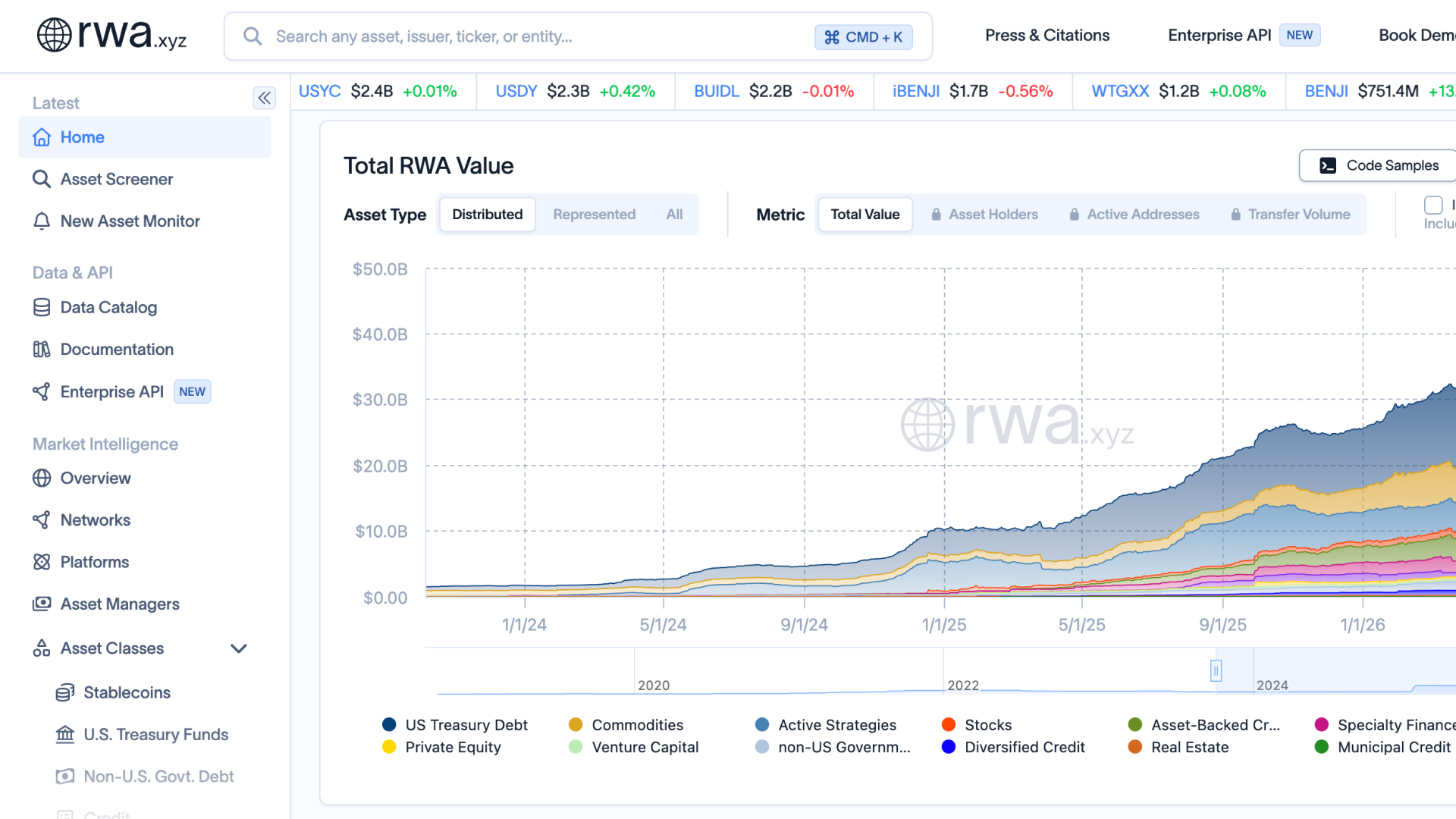The height and width of the screenshot is (819, 1456).
Task: Click the Networks nodes icon
Action: point(42,519)
